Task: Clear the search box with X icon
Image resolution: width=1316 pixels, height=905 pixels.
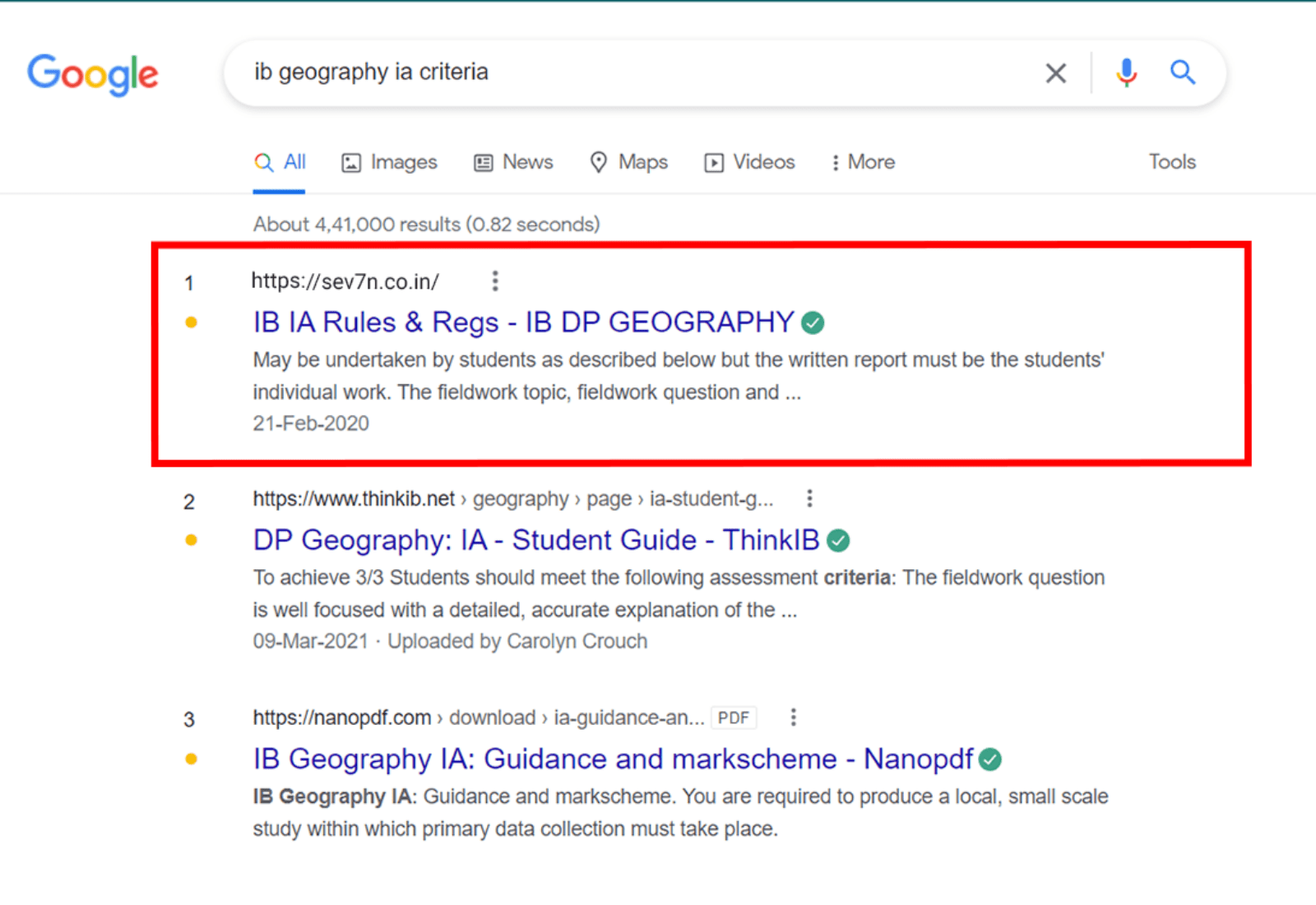Action: tap(1055, 73)
